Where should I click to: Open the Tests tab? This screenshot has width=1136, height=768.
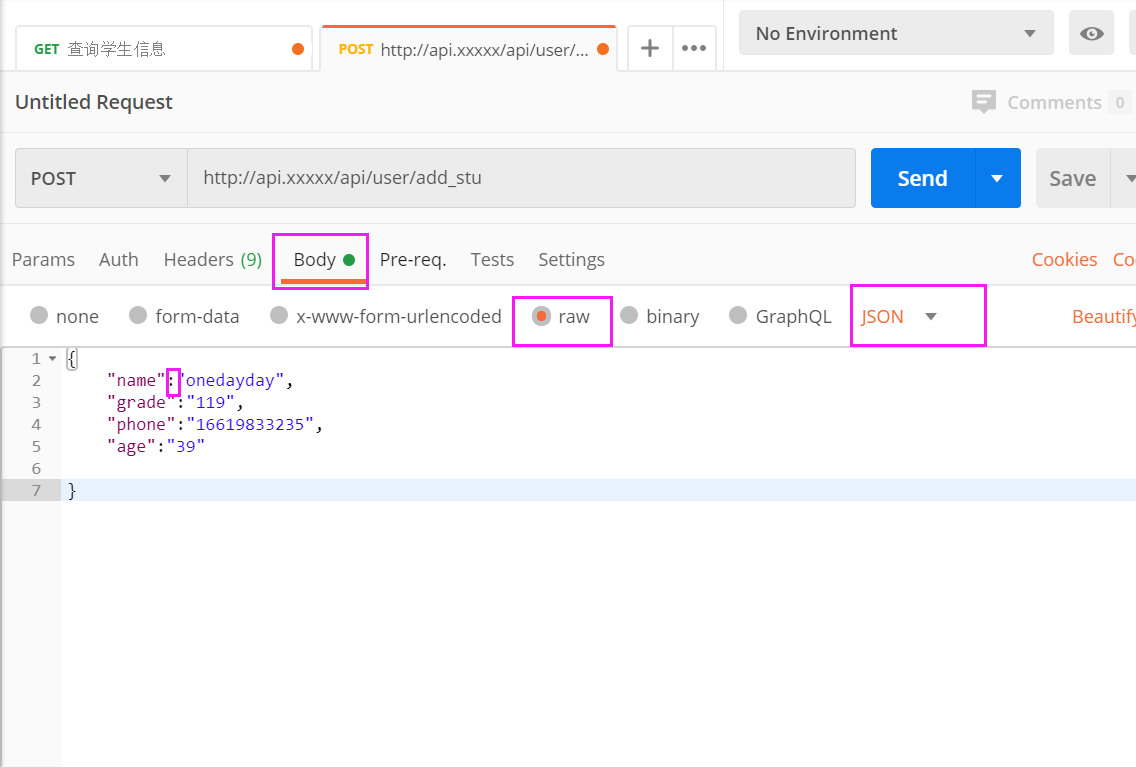(492, 259)
